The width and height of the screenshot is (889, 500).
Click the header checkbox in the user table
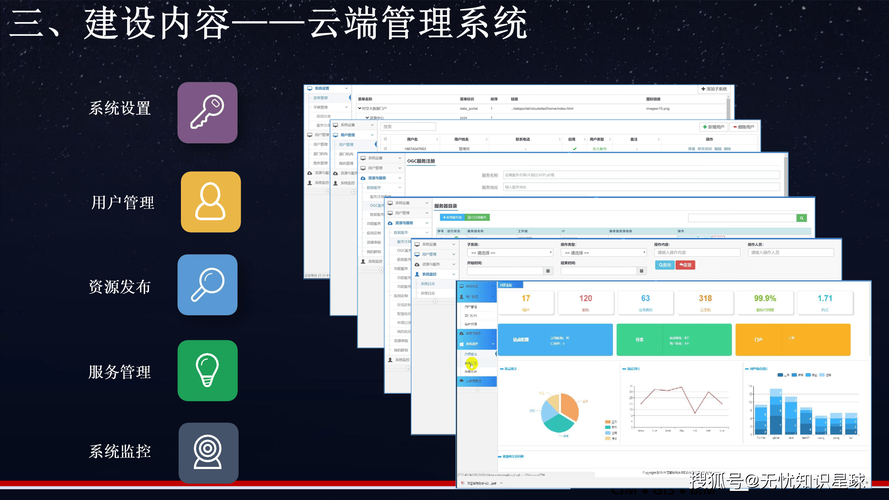click(x=386, y=139)
